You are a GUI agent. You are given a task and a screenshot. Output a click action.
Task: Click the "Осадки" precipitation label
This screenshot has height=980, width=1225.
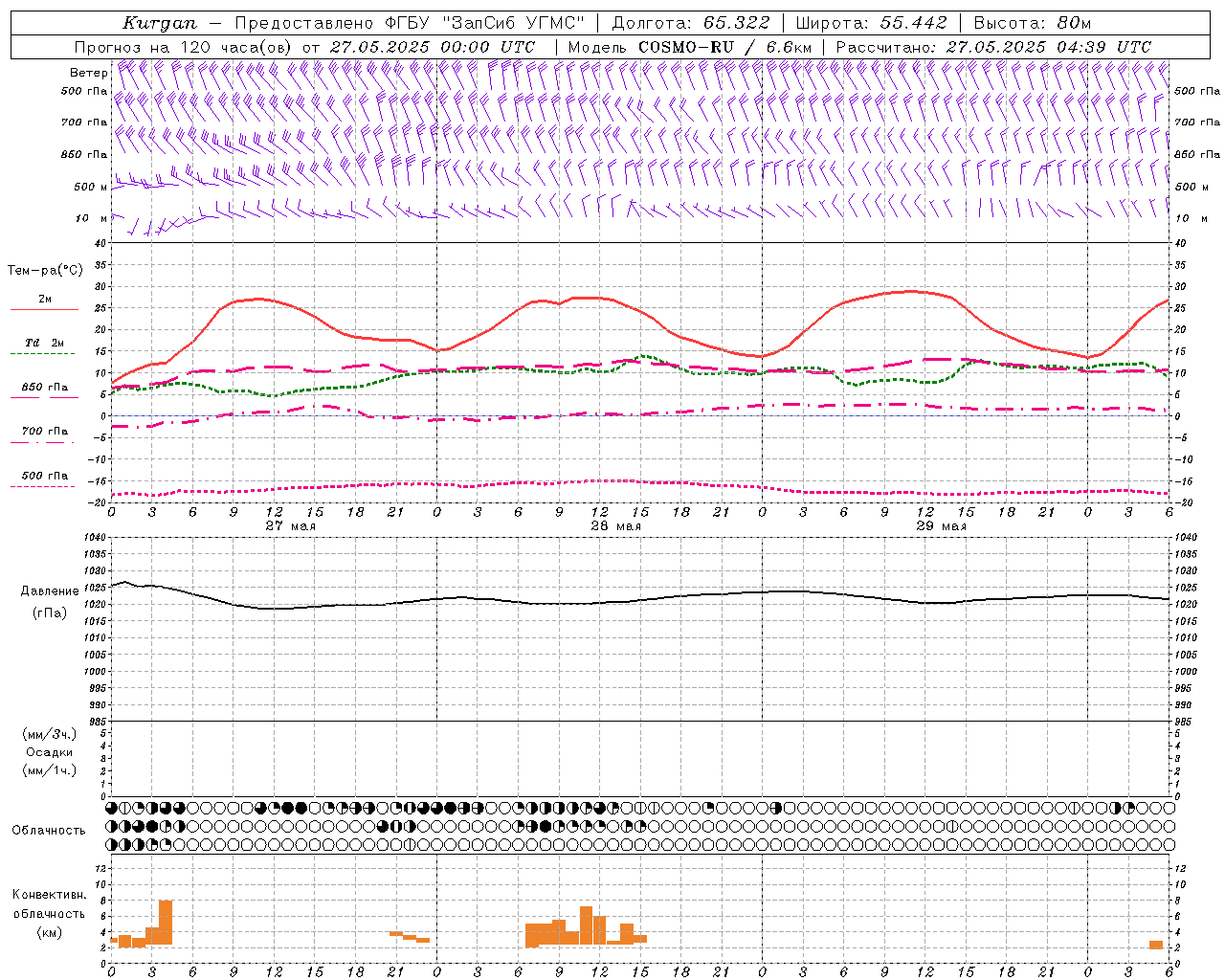(50, 752)
